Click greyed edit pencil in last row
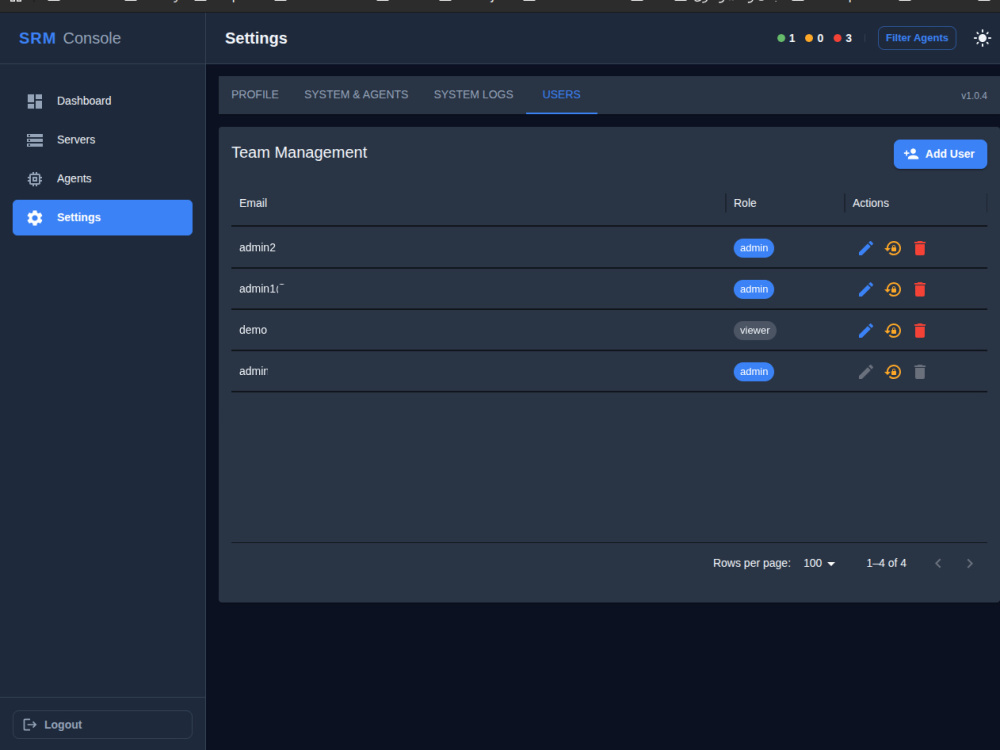The width and height of the screenshot is (1000, 750). pos(865,372)
